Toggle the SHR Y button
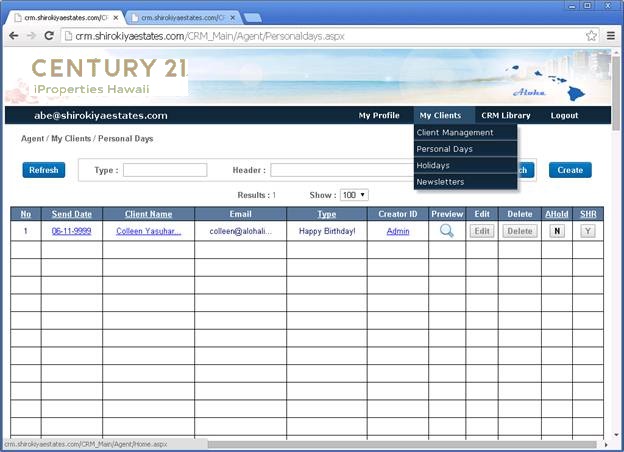This screenshot has height=452, width=624. coord(588,231)
